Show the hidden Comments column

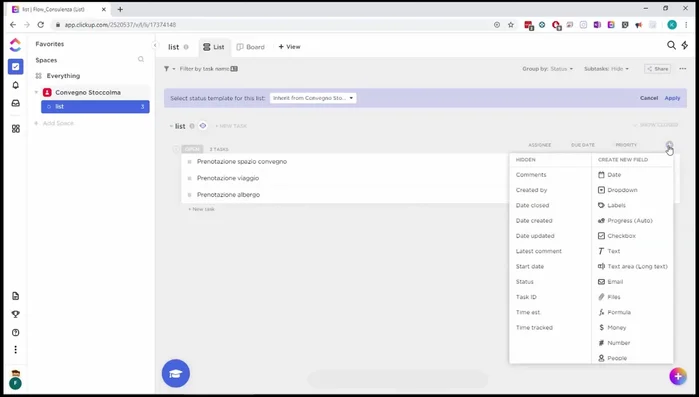[531, 175]
